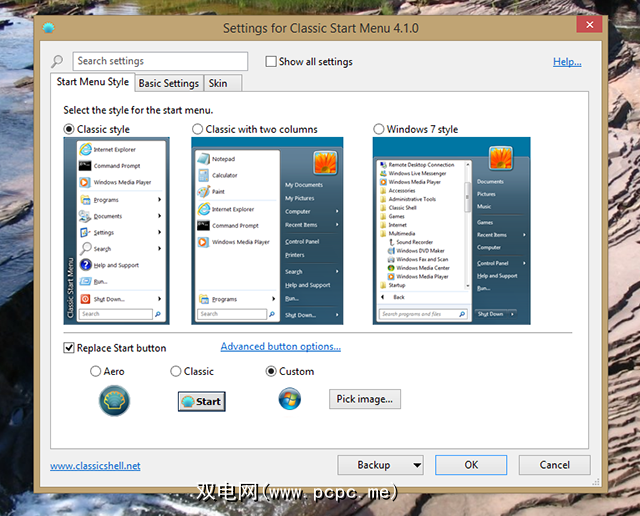
Task: Click the search magnifier icon
Action: tap(57, 62)
